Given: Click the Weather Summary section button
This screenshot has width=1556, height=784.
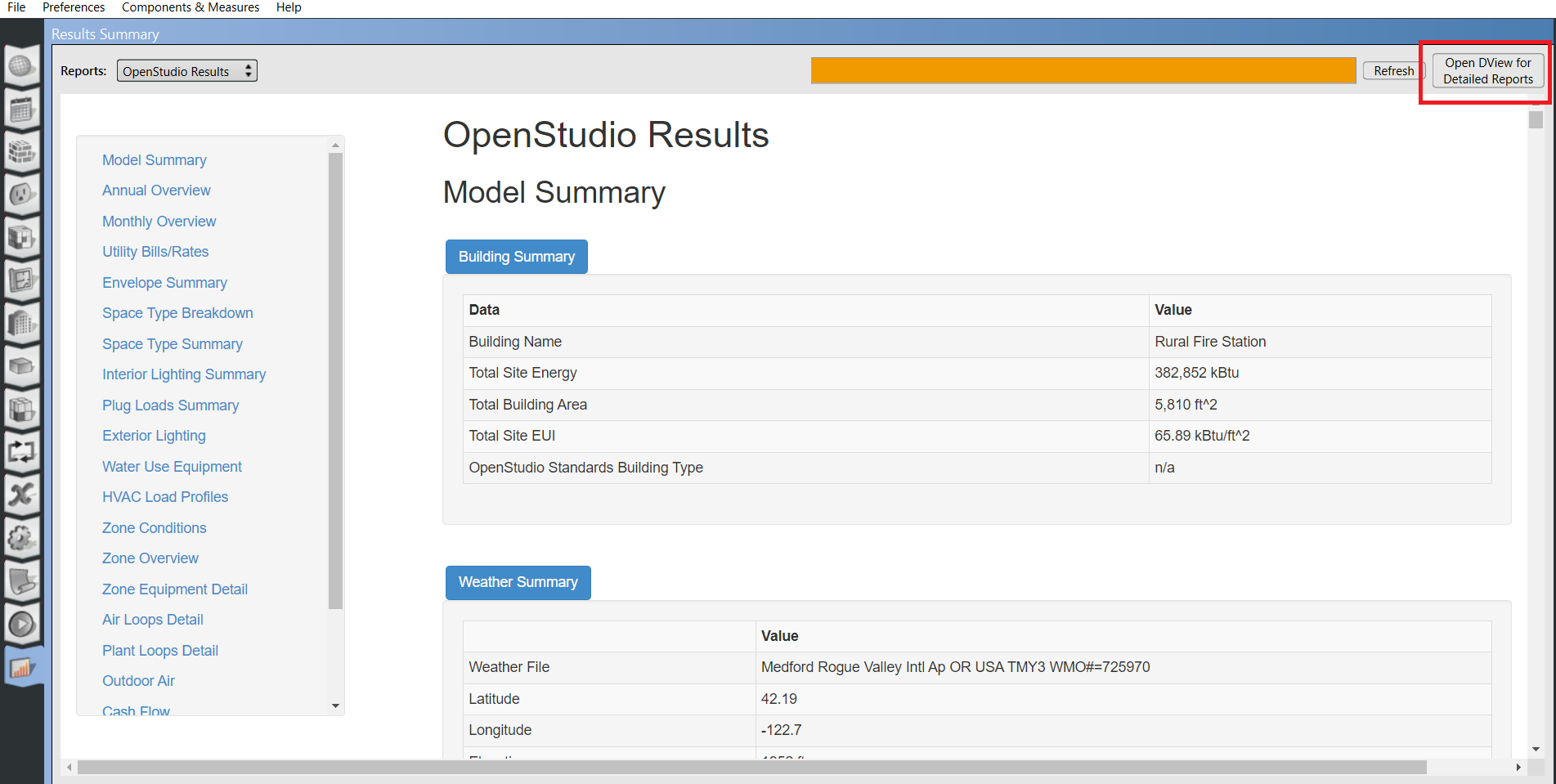Looking at the screenshot, I should 518,582.
